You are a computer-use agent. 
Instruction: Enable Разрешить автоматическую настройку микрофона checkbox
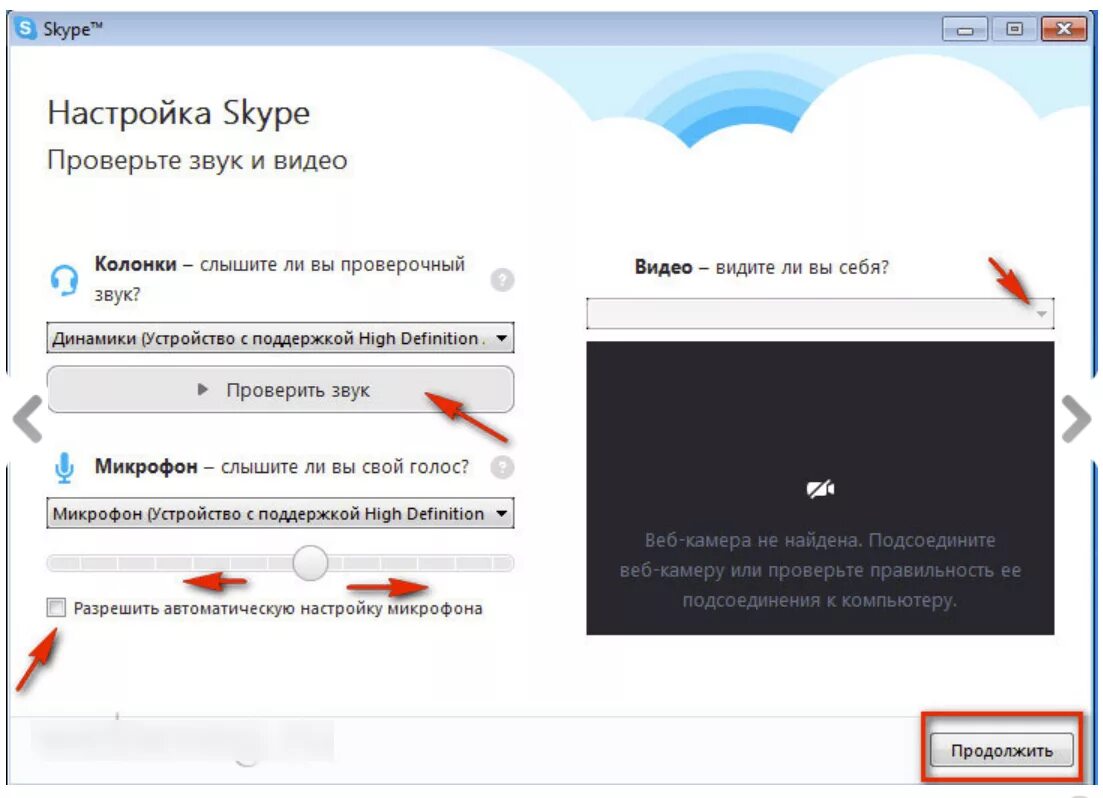point(56,607)
